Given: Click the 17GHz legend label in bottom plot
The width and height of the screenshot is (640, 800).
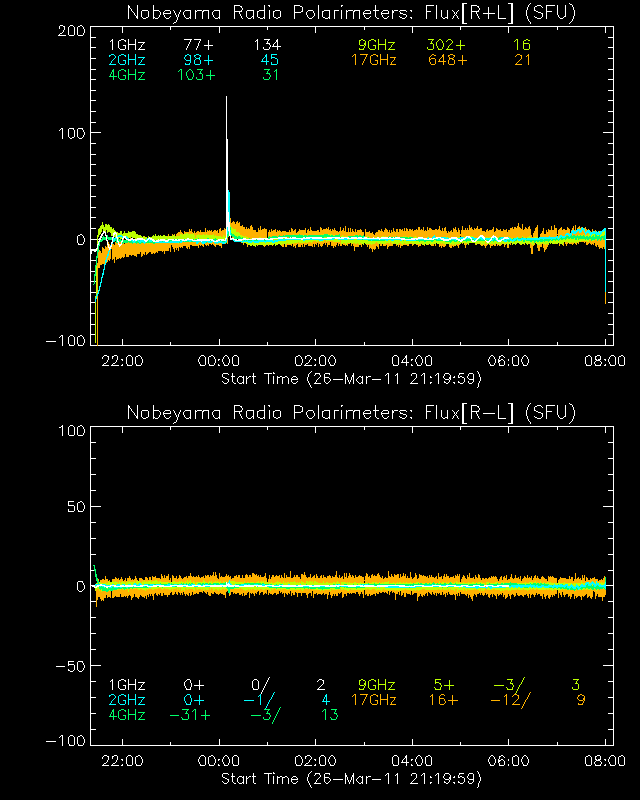Looking at the screenshot, I should [373, 700].
